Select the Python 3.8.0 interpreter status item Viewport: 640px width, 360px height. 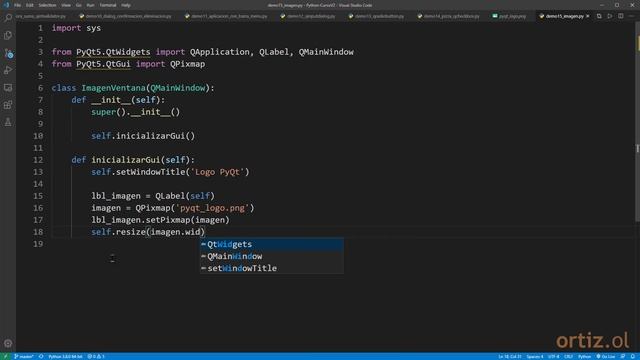pos(65,356)
